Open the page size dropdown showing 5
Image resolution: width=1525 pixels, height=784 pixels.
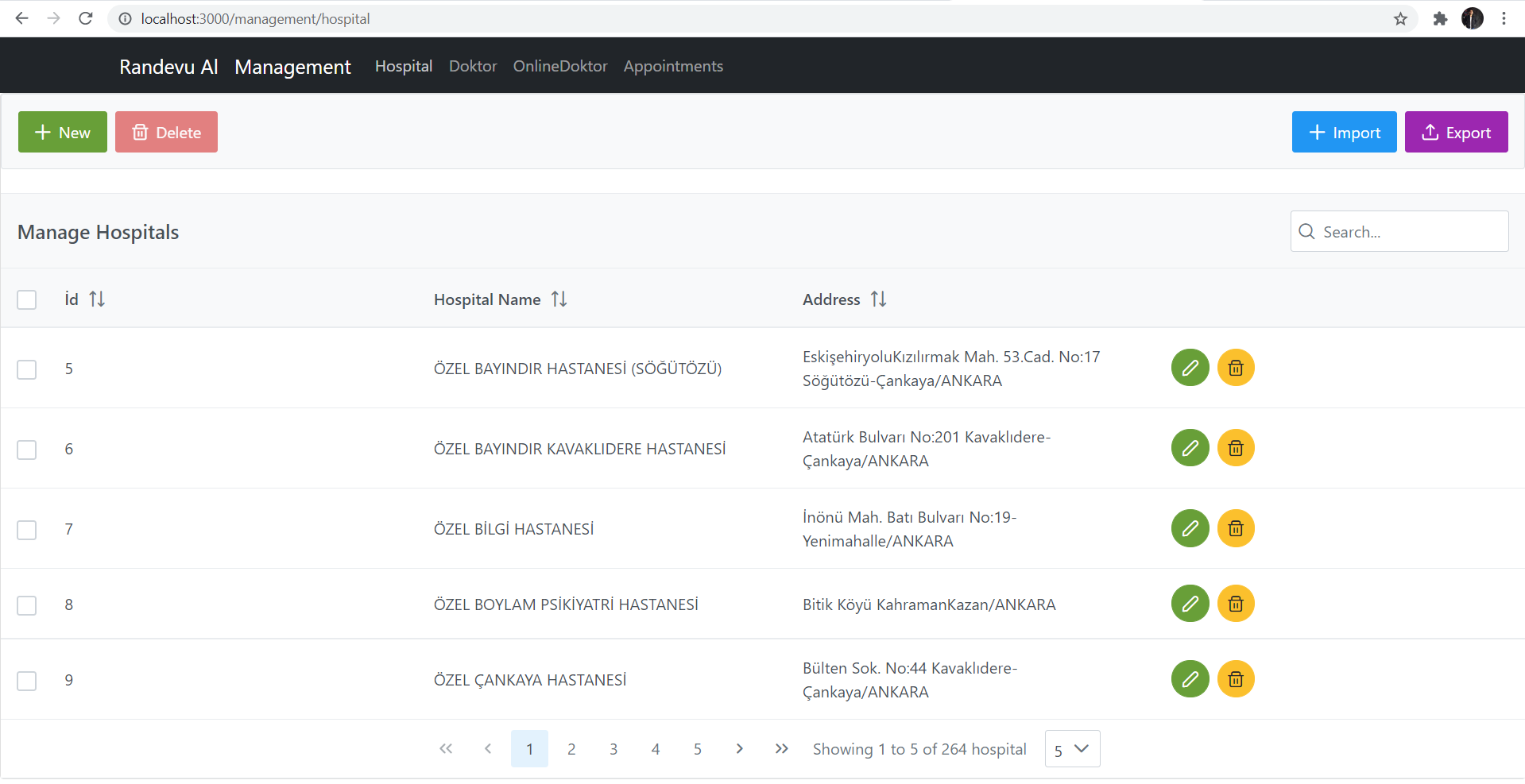(x=1071, y=748)
